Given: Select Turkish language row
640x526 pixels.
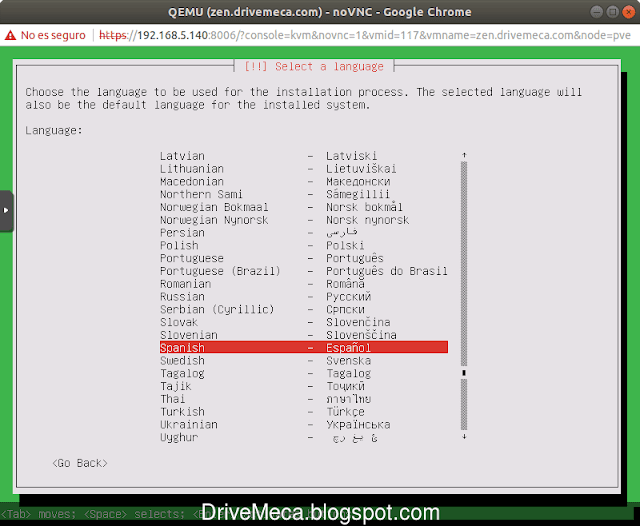Looking at the screenshot, I should [304, 412].
